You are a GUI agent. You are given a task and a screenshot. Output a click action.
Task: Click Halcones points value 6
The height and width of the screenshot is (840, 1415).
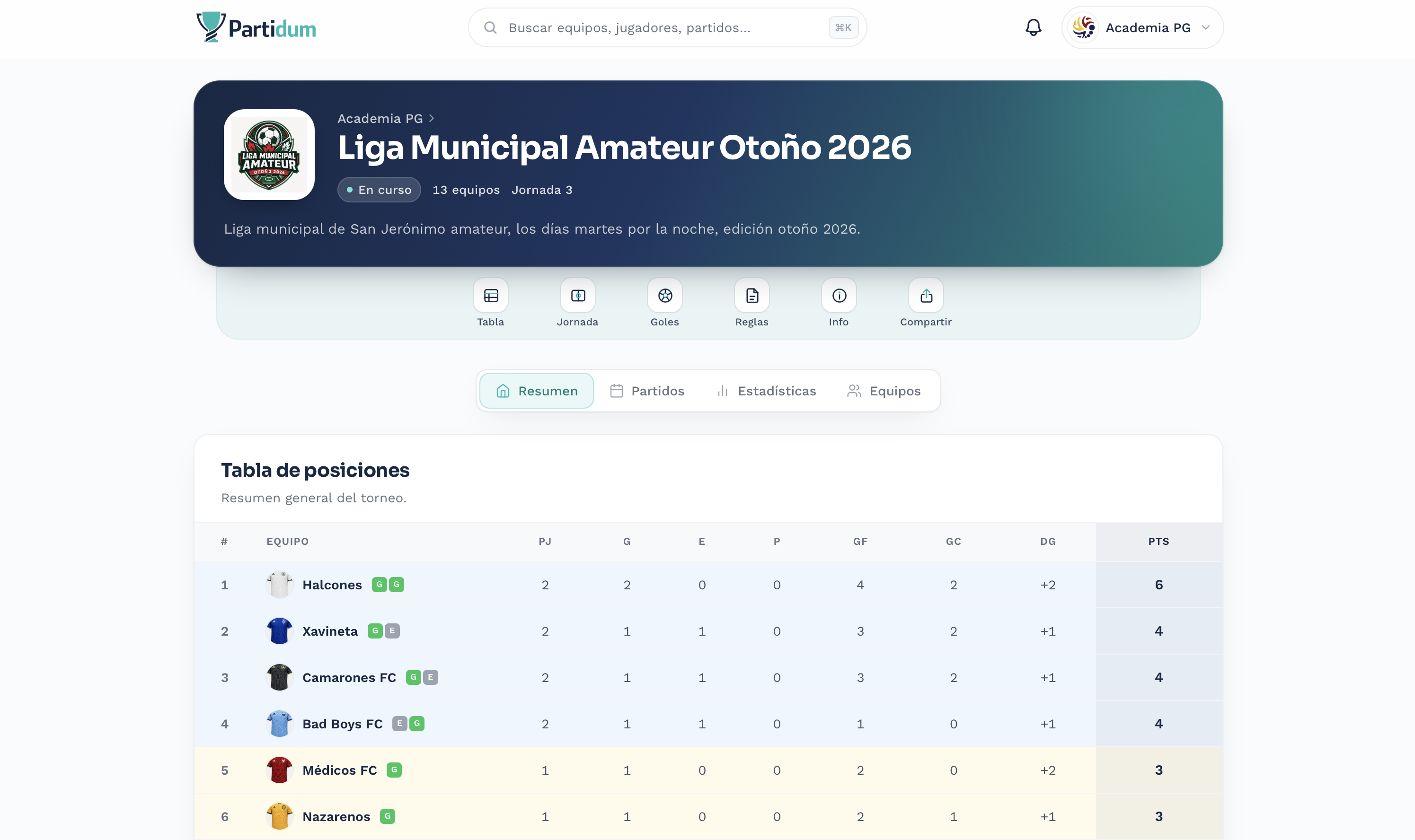click(1159, 585)
